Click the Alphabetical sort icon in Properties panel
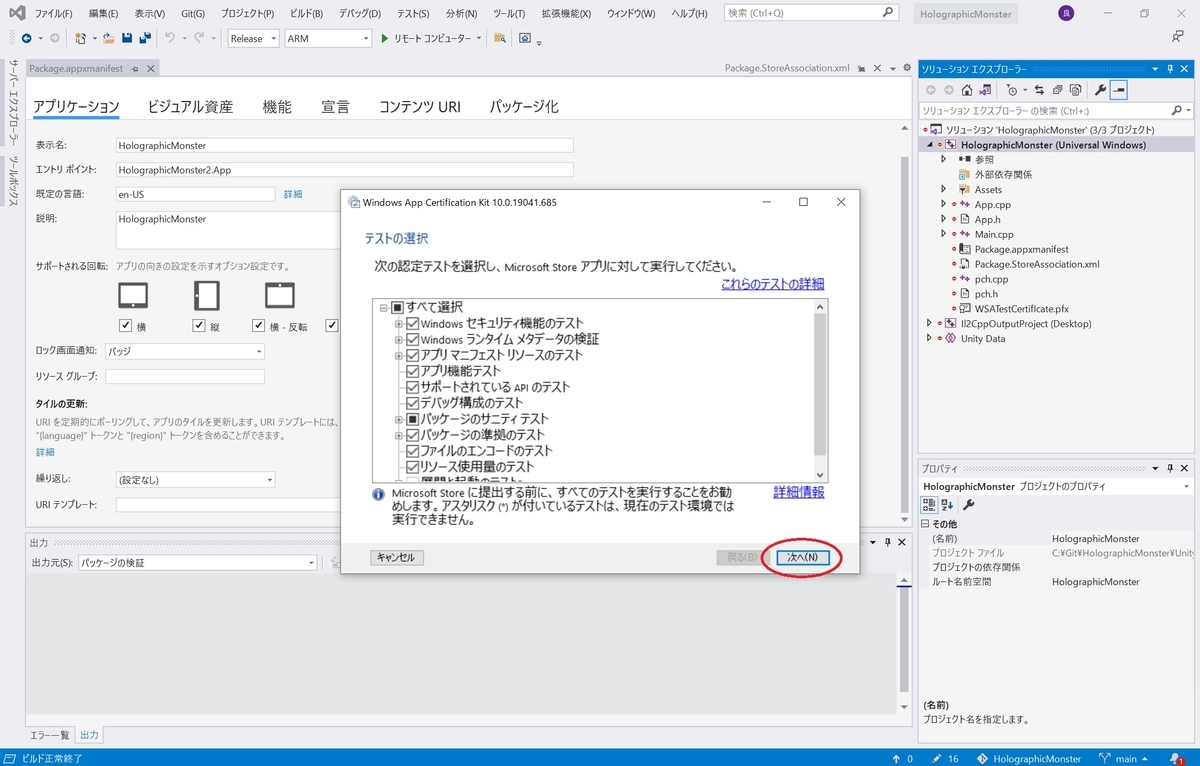The height and width of the screenshot is (766, 1200). (x=947, y=504)
